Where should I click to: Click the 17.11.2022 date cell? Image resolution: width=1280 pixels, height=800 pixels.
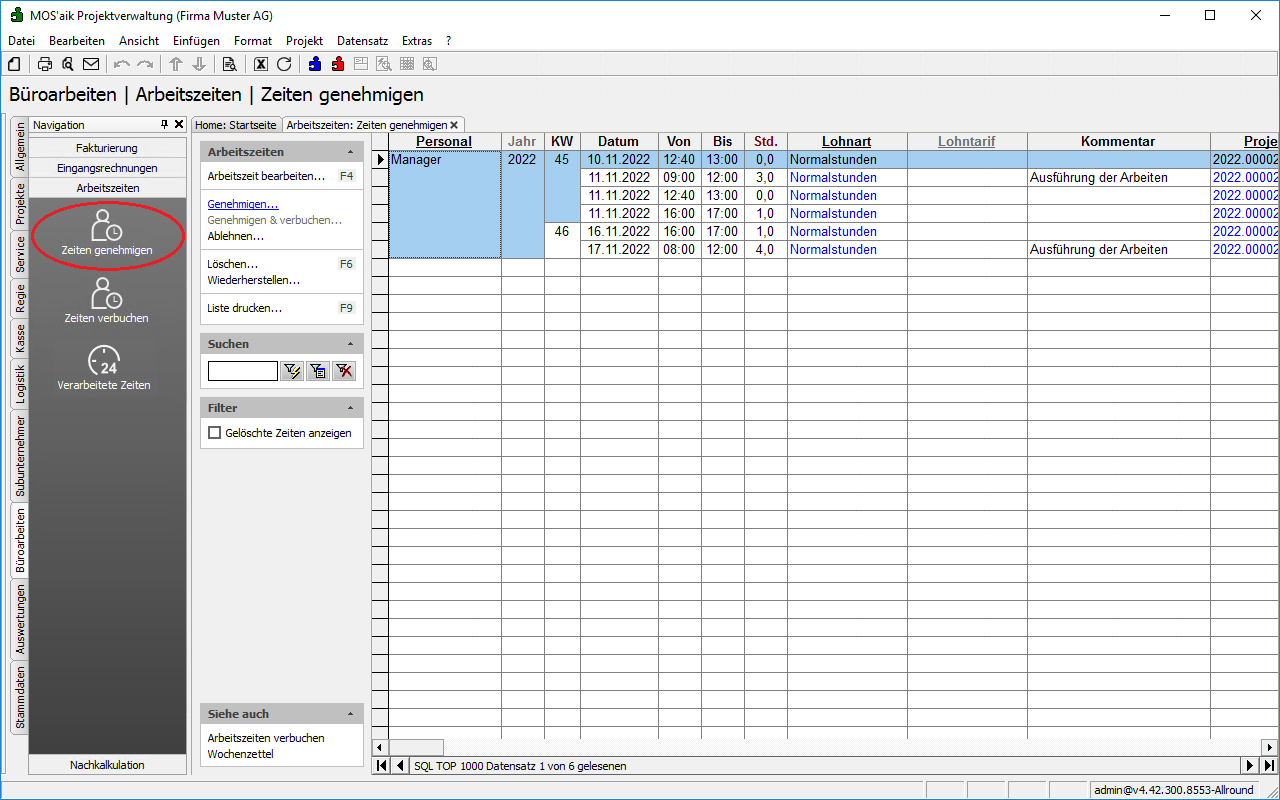(619, 249)
